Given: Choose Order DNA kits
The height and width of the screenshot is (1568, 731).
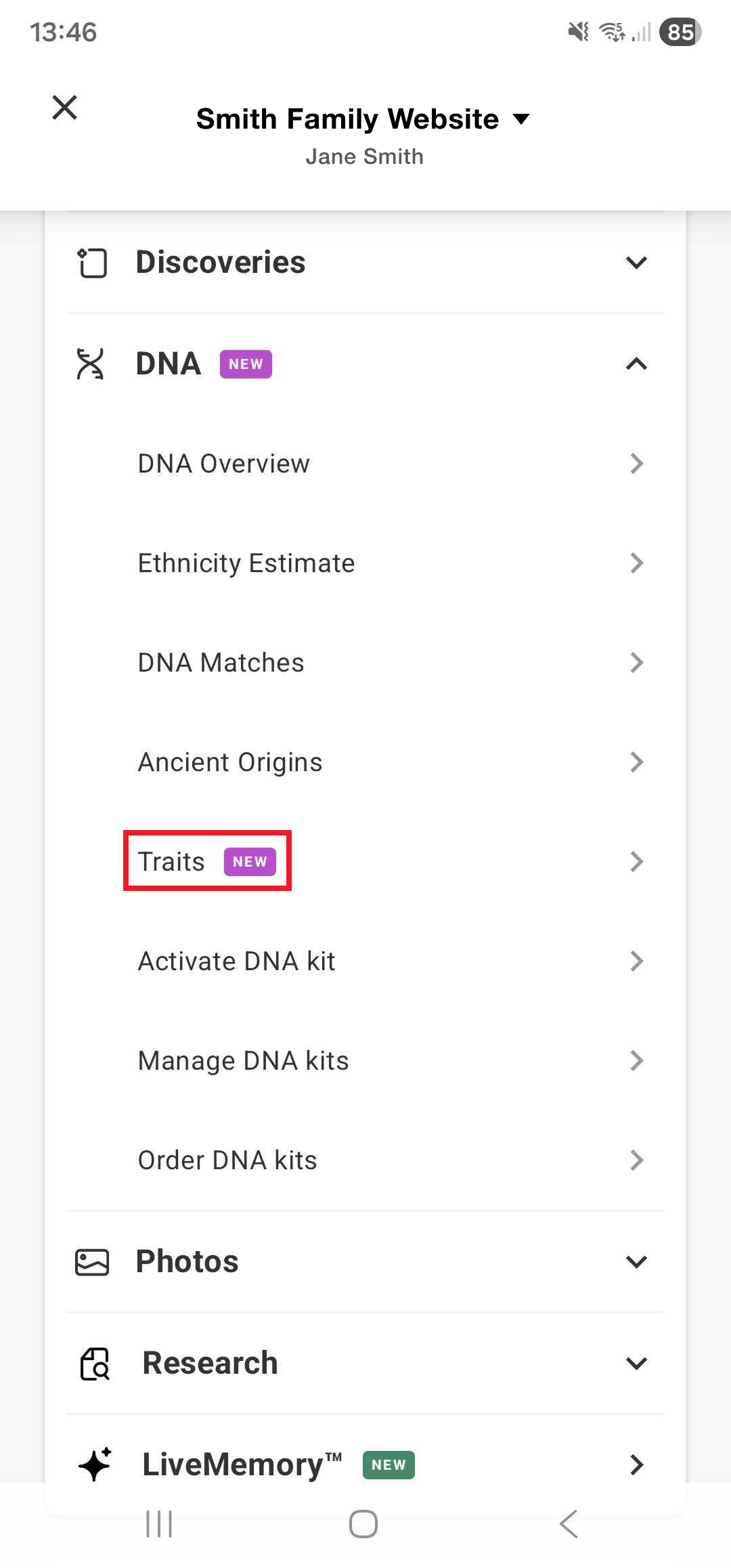Looking at the screenshot, I should [x=227, y=1160].
